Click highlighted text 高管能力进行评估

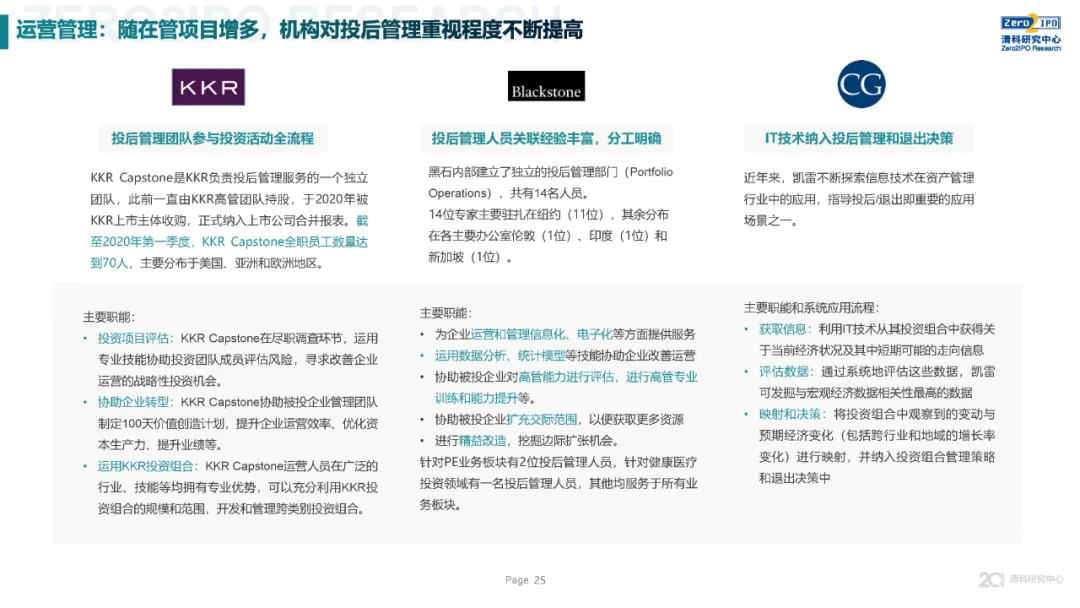tap(565, 377)
